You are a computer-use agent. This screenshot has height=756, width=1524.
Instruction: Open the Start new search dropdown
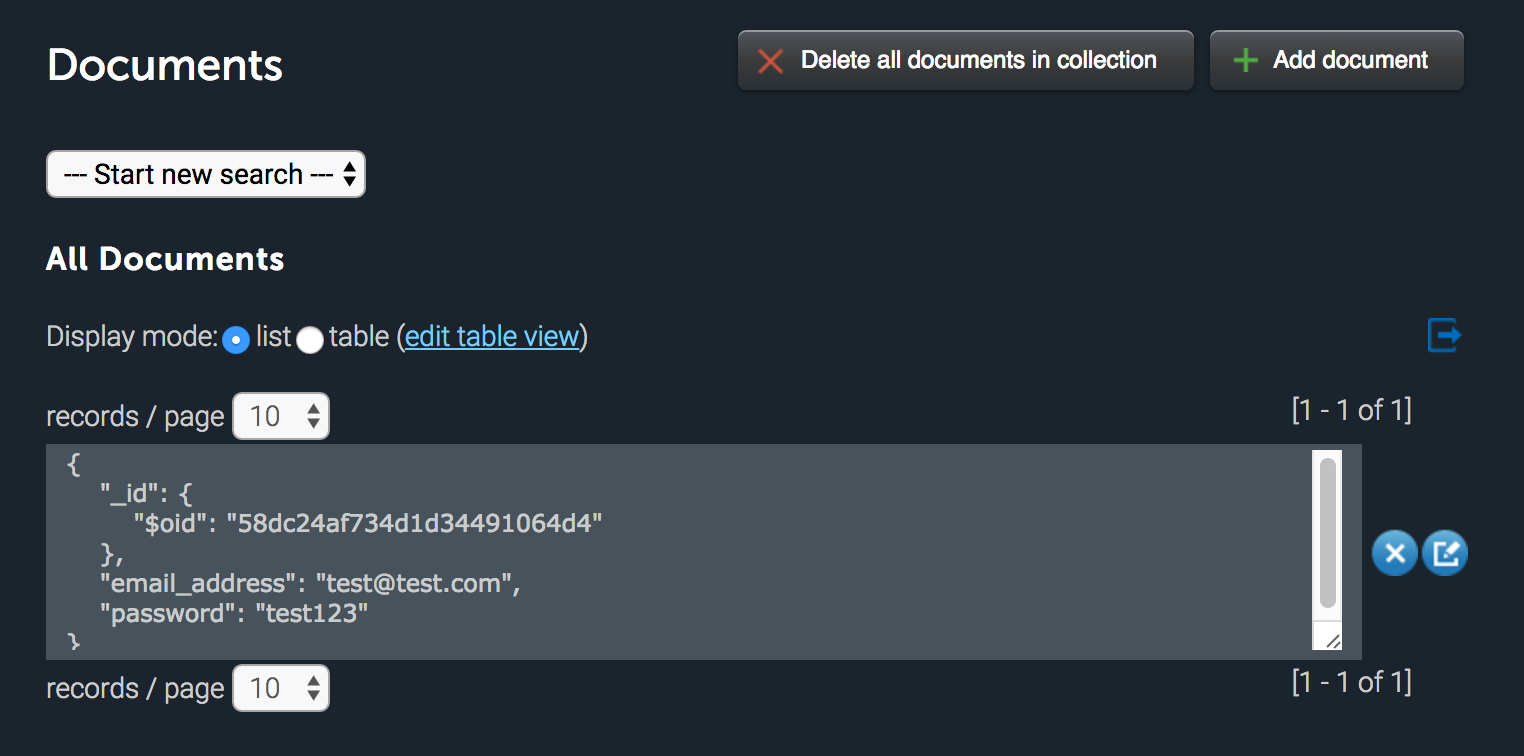tap(205, 174)
